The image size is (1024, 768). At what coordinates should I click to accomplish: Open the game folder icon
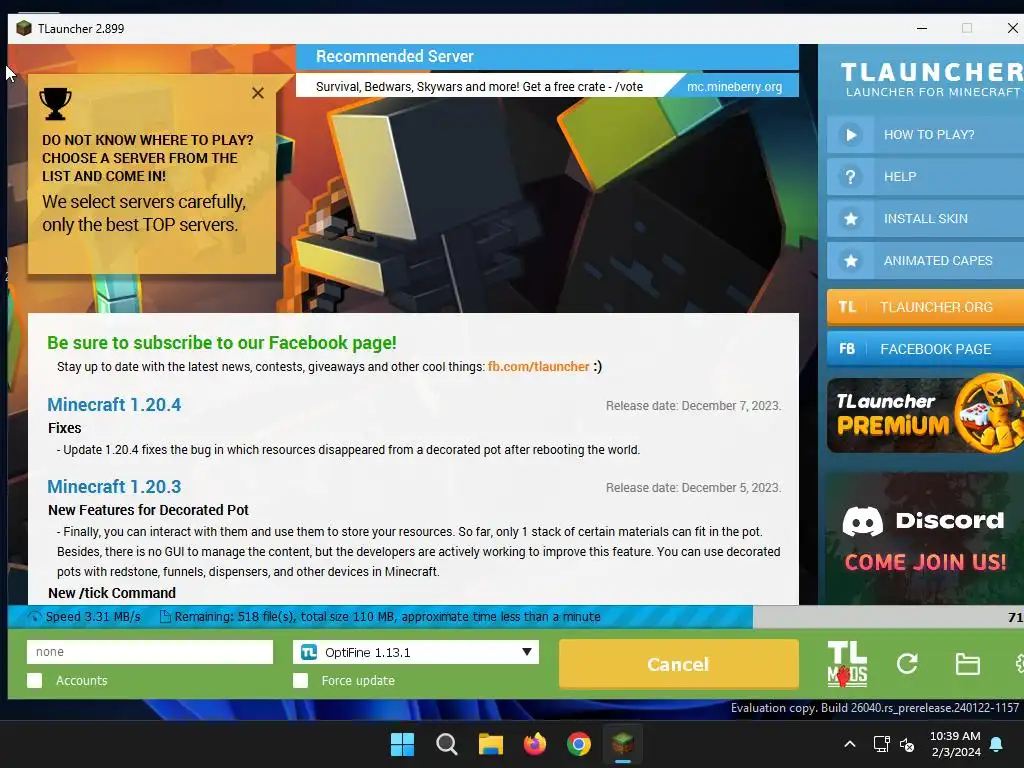967,664
